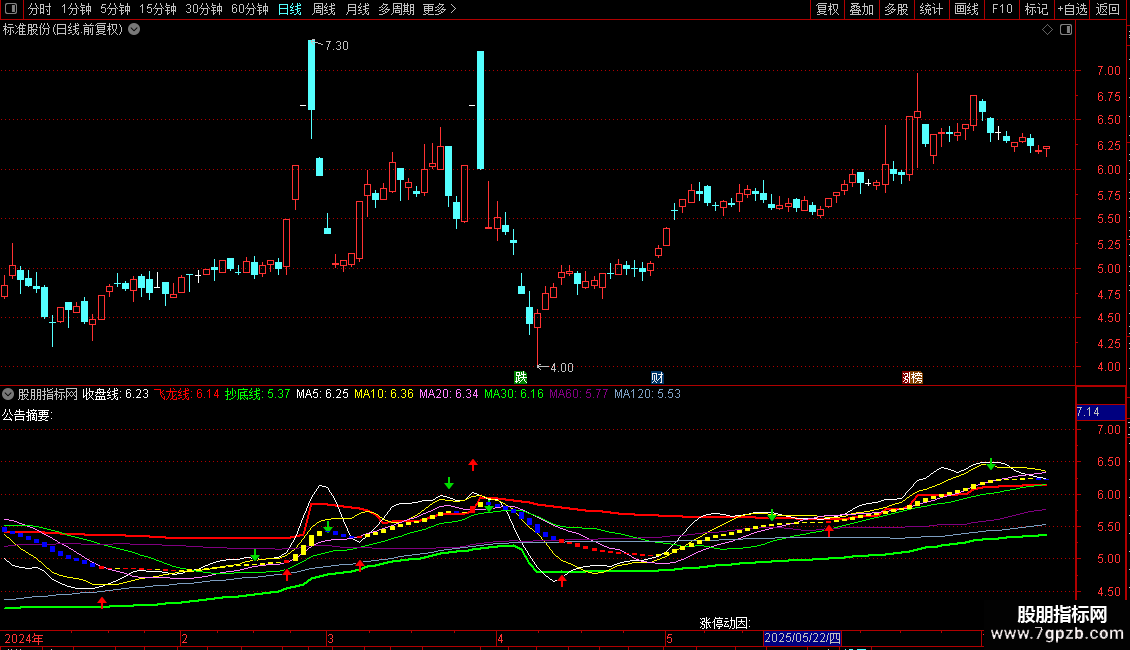Click the highlighted 7.14 price cursor box
The width and height of the screenshot is (1130, 650).
pos(1100,412)
